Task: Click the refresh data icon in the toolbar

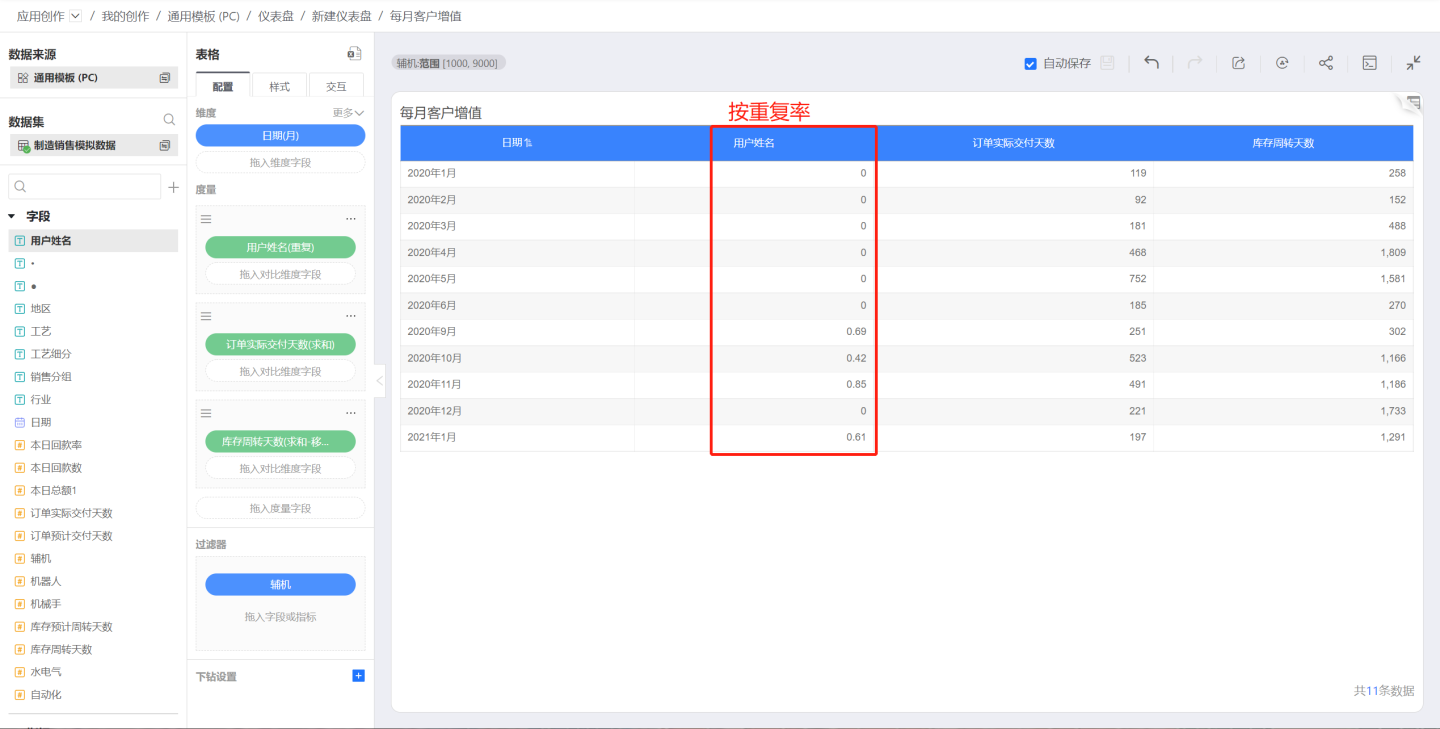Action: 1282,63
